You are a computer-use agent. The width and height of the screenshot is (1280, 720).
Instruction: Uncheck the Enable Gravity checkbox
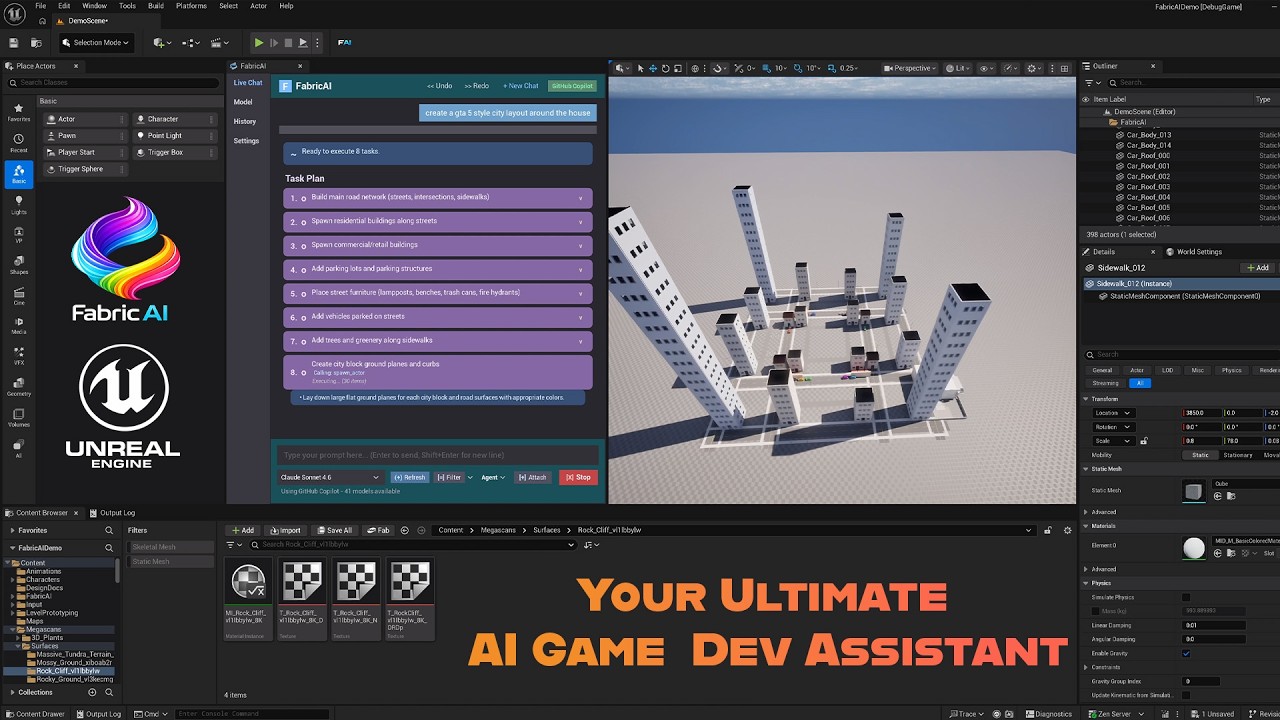[x=1186, y=653]
